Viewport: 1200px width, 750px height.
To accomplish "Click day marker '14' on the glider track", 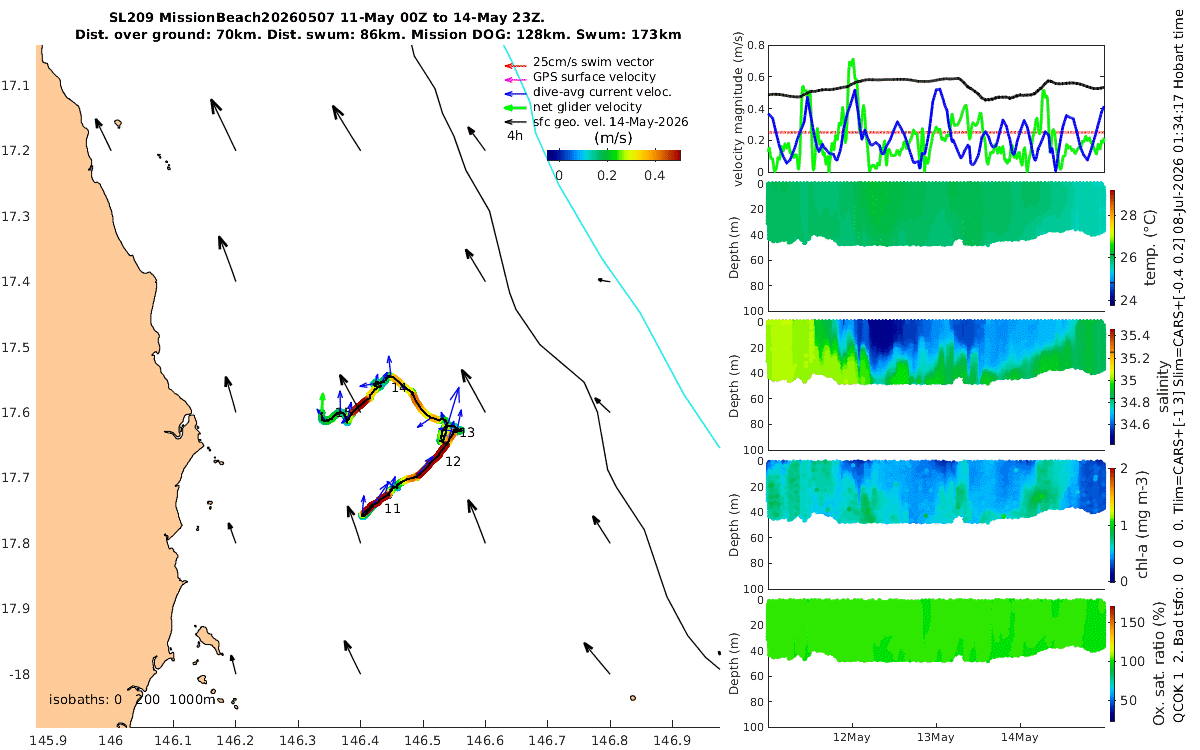I will coord(399,388).
